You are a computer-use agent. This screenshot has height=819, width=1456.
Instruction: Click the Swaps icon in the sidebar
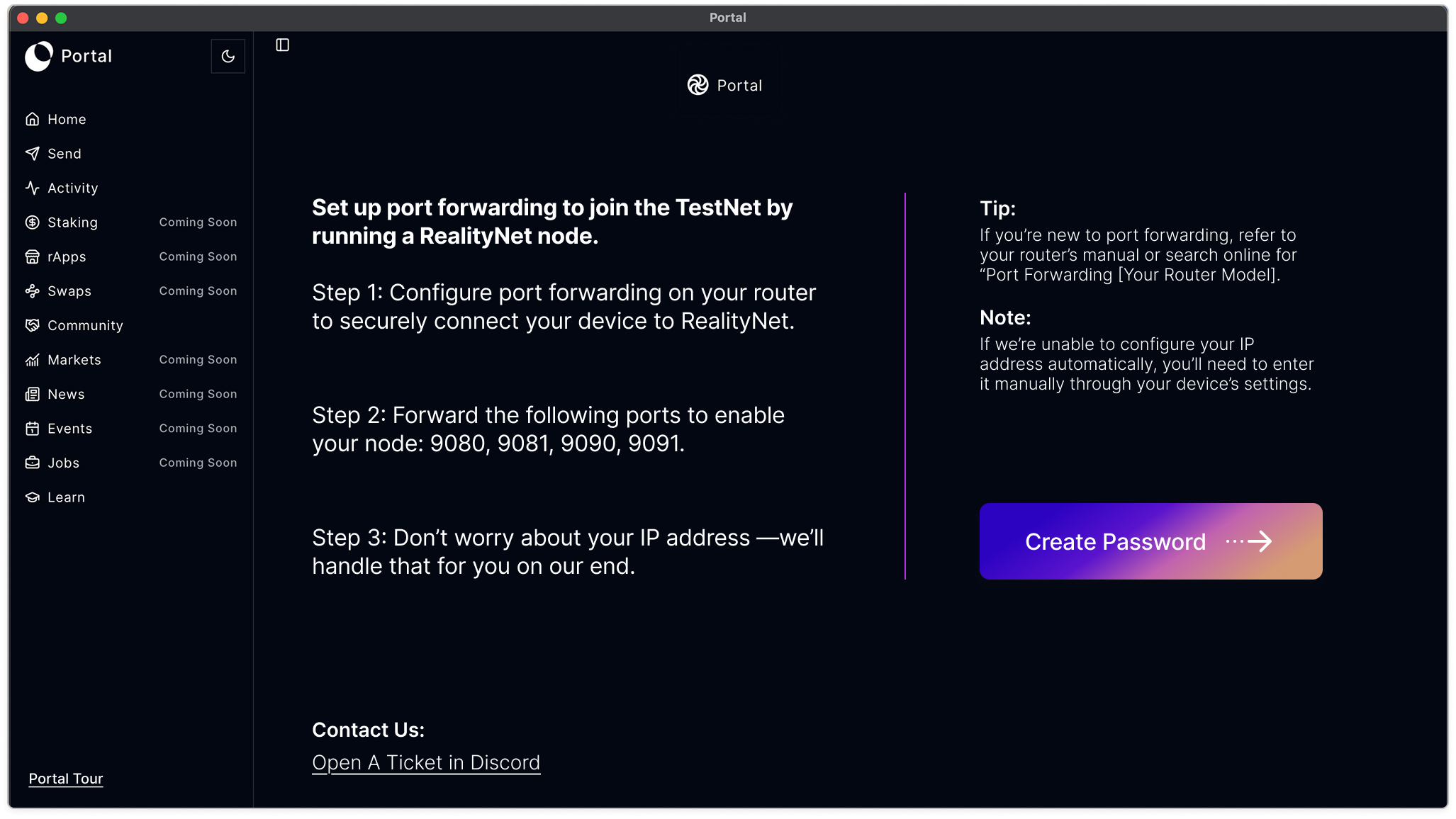pyautogui.click(x=33, y=291)
